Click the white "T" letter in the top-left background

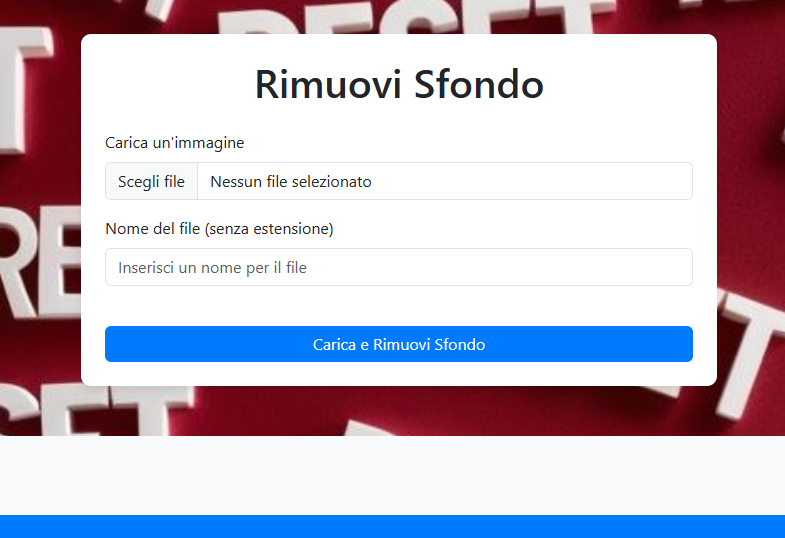[x=25, y=60]
